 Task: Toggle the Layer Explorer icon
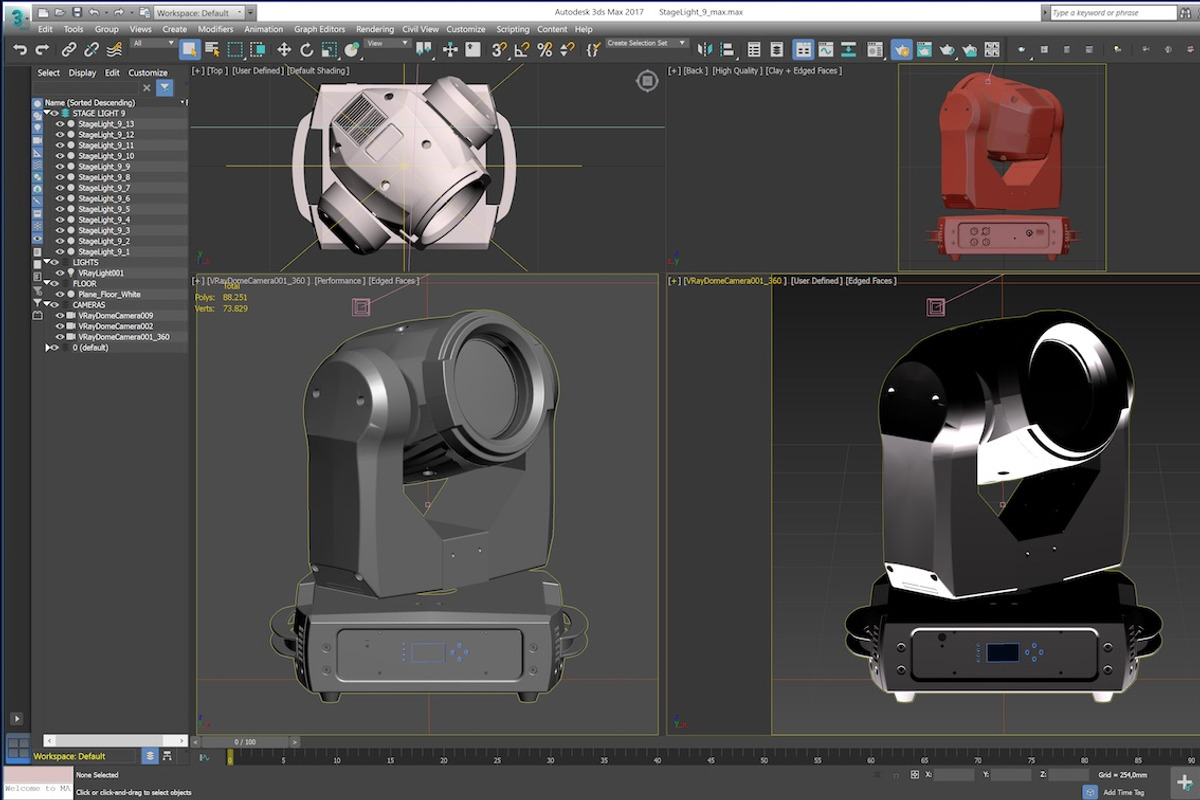tap(776, 49)
